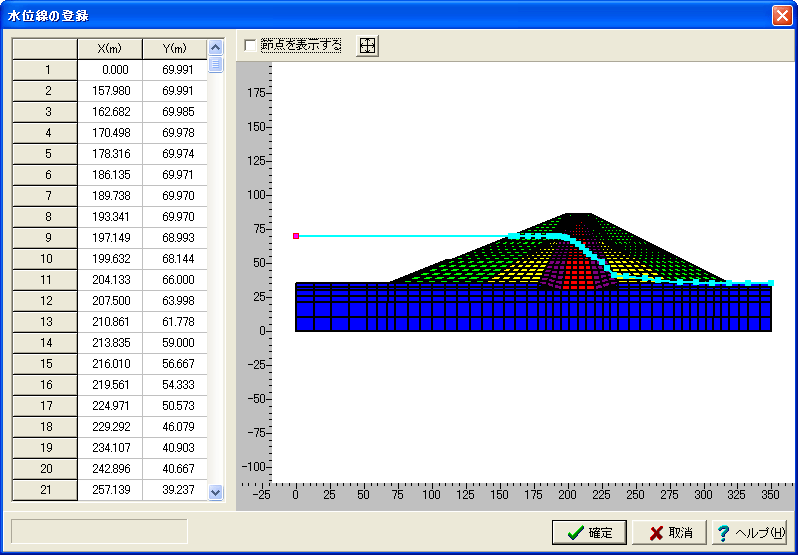Viewport: 798px width, 555px height.
Task: Click X cell with value 199.632
Action: 110,258
